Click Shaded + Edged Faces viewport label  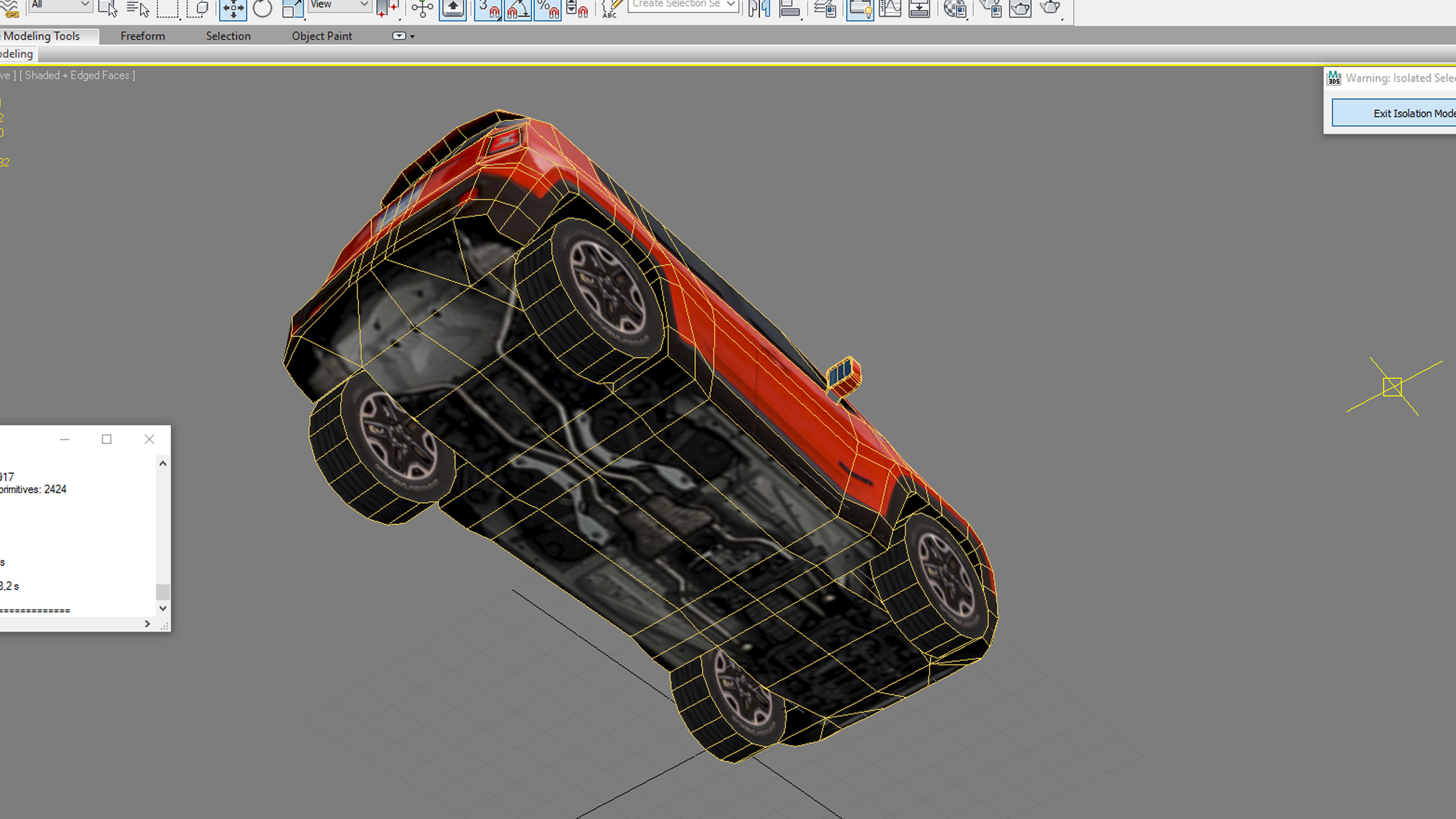tap(77, 75)
